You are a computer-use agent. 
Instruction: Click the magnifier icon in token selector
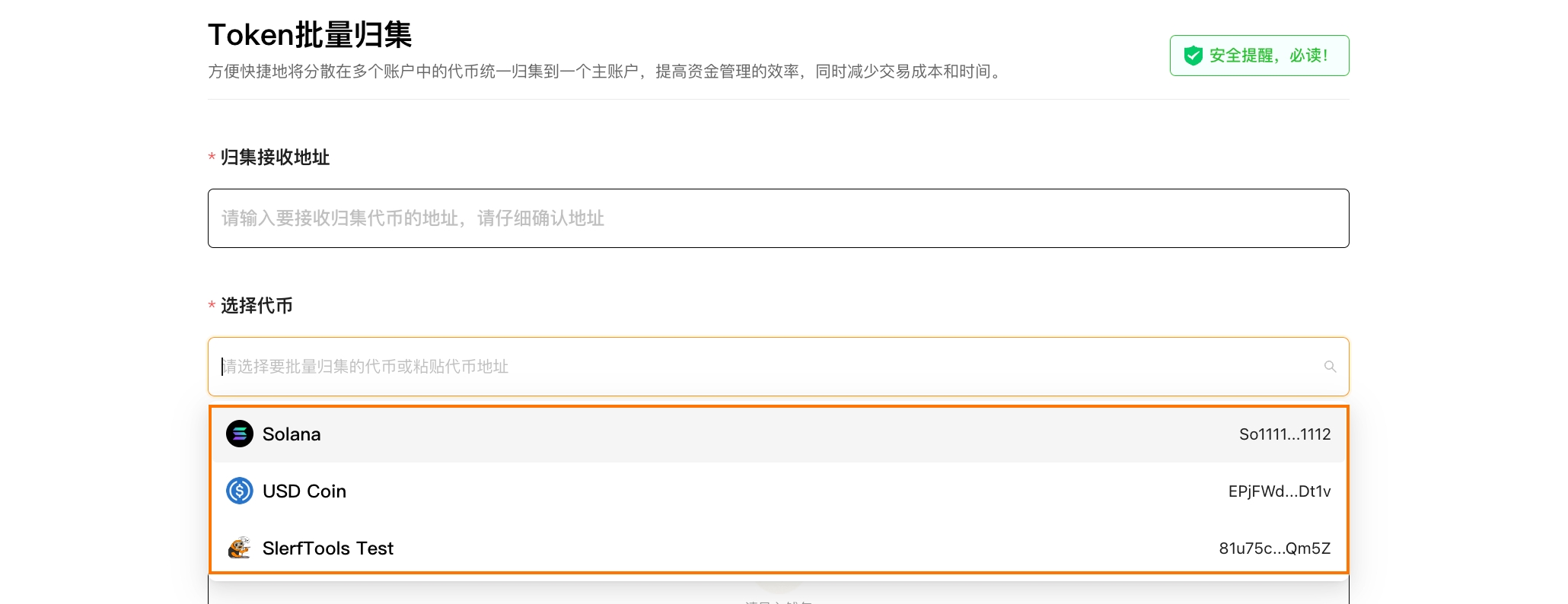(x=1330, y=367)
